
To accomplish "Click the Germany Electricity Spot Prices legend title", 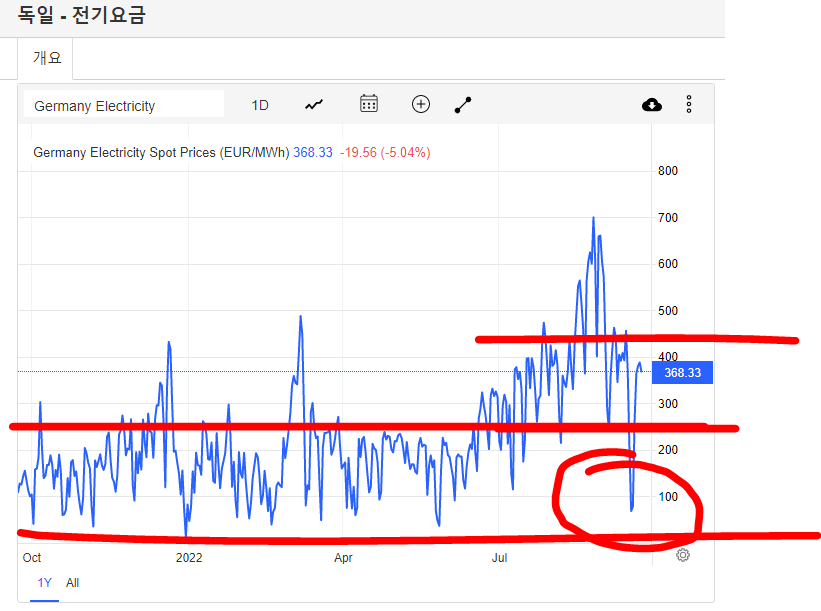I will click(x=161, y=152).
